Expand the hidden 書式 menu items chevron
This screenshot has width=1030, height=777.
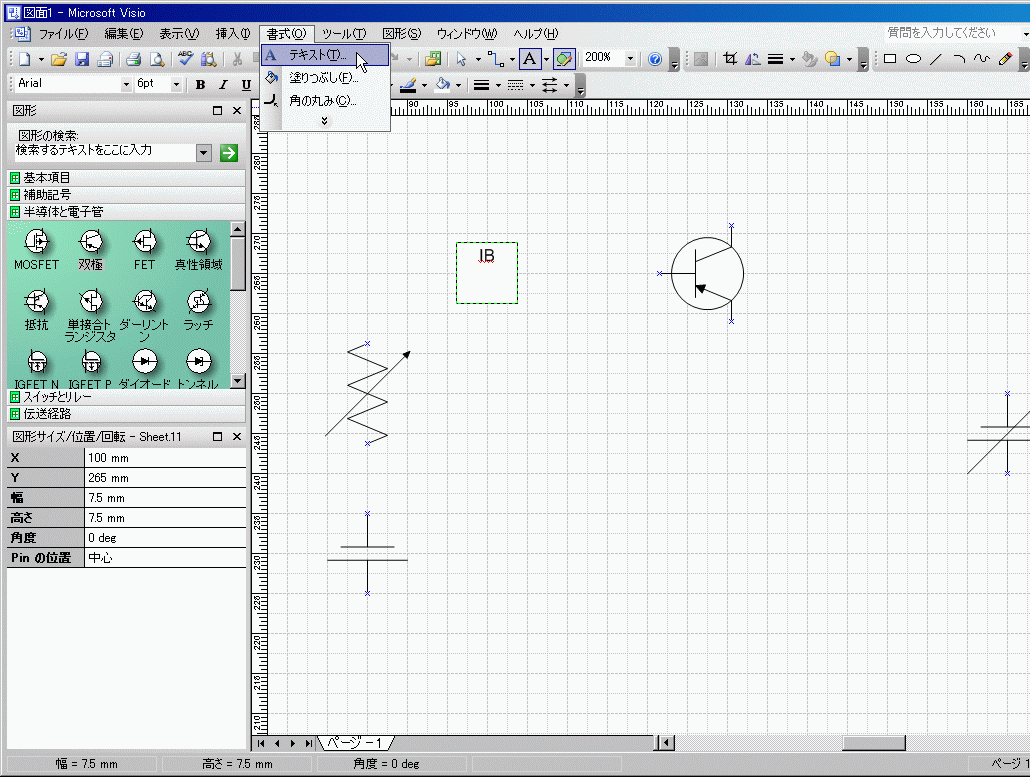pyautogui.click(x=324, y=121)
